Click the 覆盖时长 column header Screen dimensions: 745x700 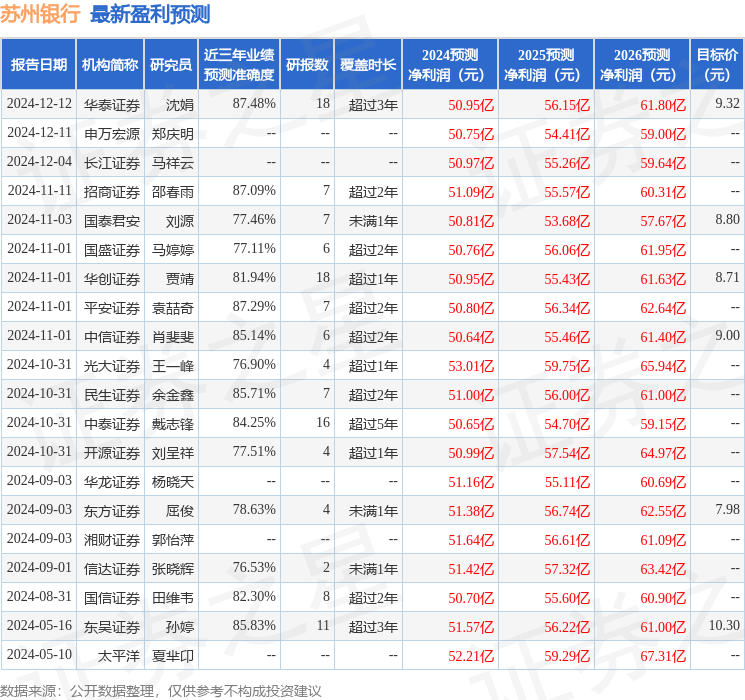coord(368,65)
